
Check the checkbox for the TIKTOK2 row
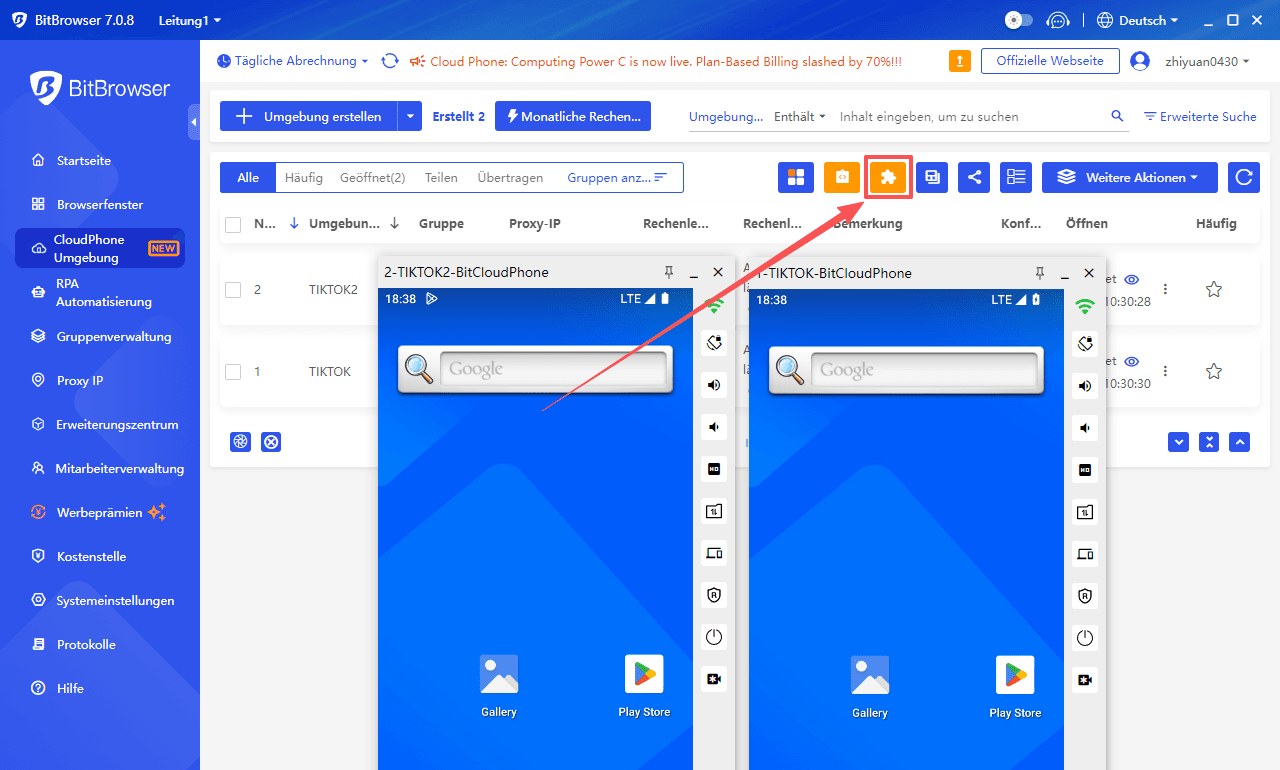pos(233,290)
